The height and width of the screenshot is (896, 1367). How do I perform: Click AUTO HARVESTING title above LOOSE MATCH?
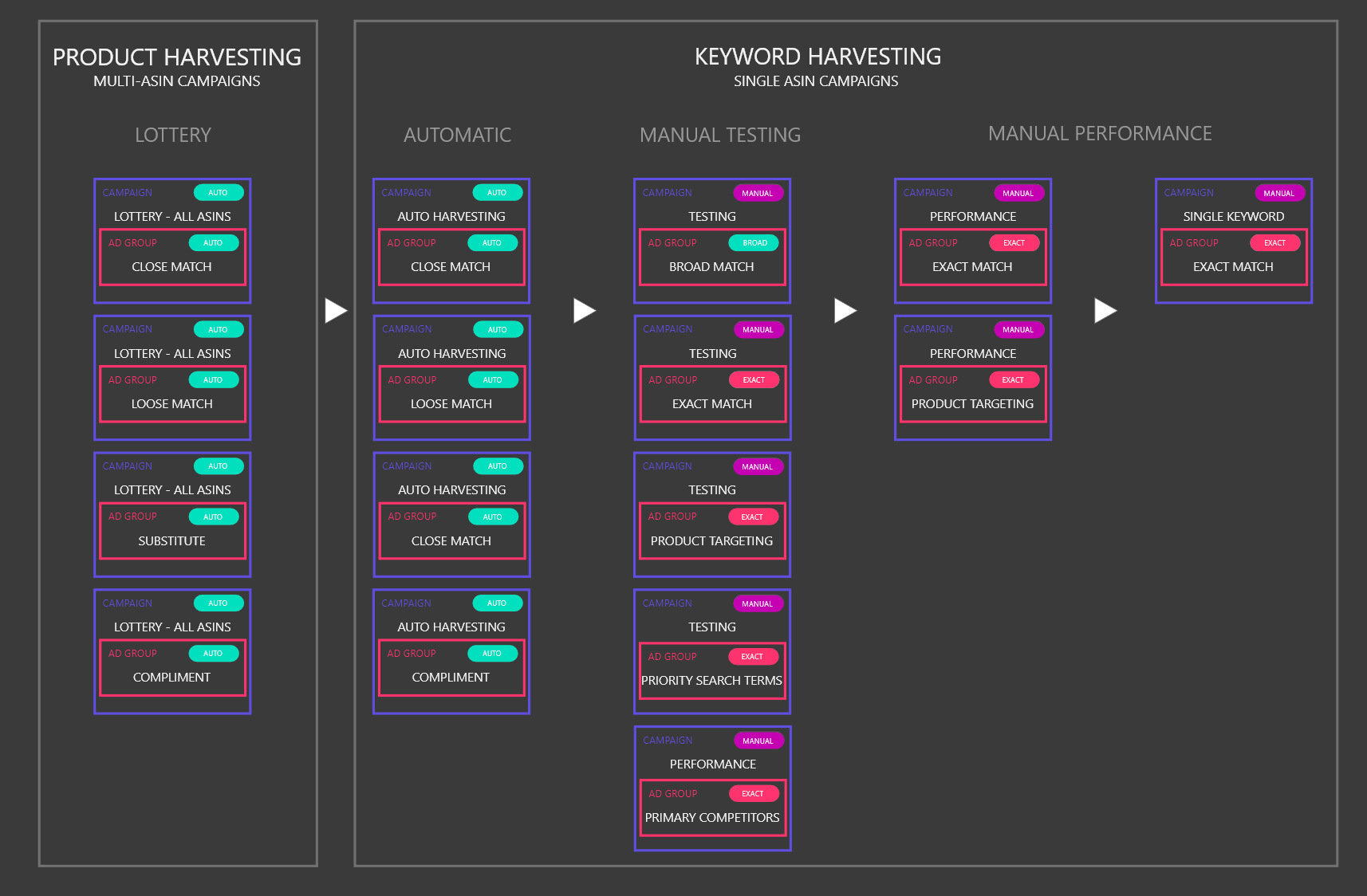452,353
